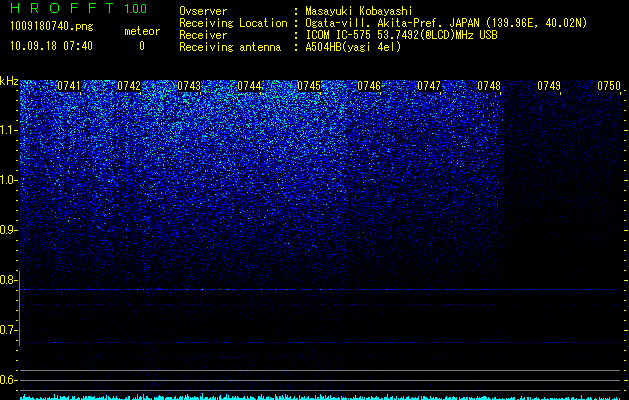Click the 0.8 frequency axis label
Image resolution: width=629 pixels, height=400 pixels.
click(9, 280)
